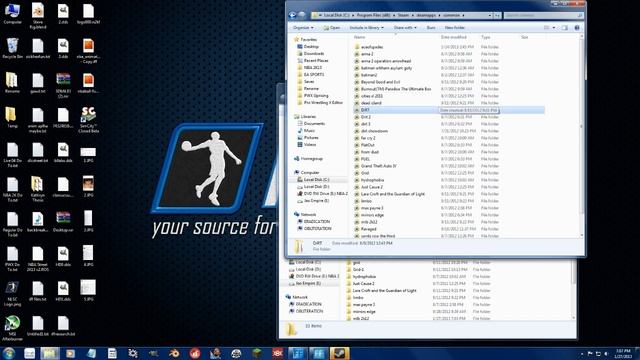Click the steamapps breadcrumb in the address bar
640x360 pixels.
tap(426, 16)
